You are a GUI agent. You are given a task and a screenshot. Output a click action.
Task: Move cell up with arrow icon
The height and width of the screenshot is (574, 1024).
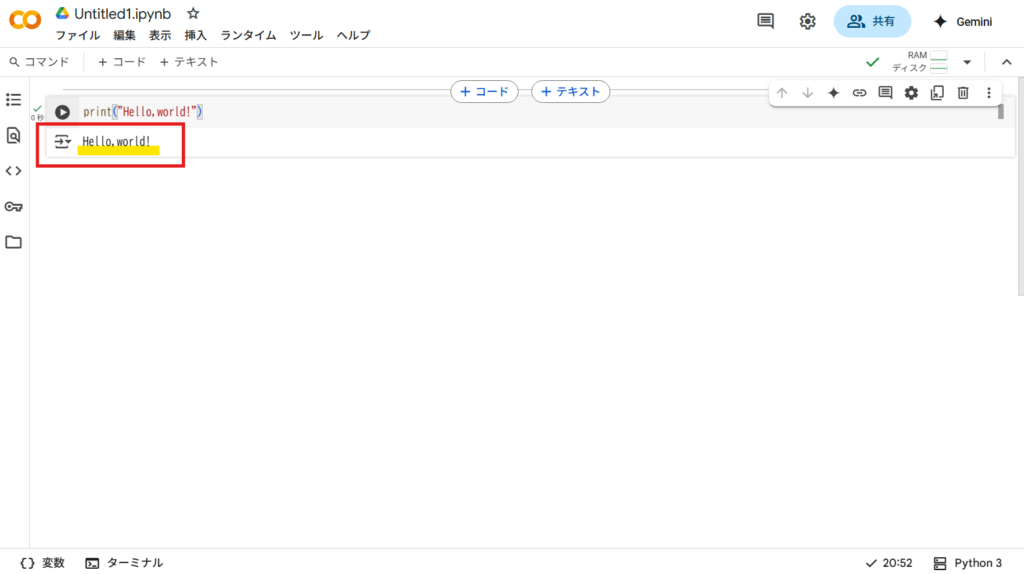coord(782,93)
